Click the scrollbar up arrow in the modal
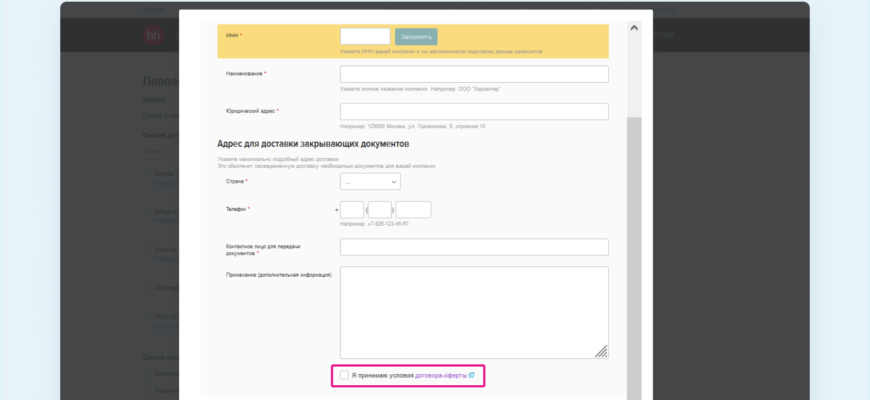 pyautogui.click(x=634, y=28)
